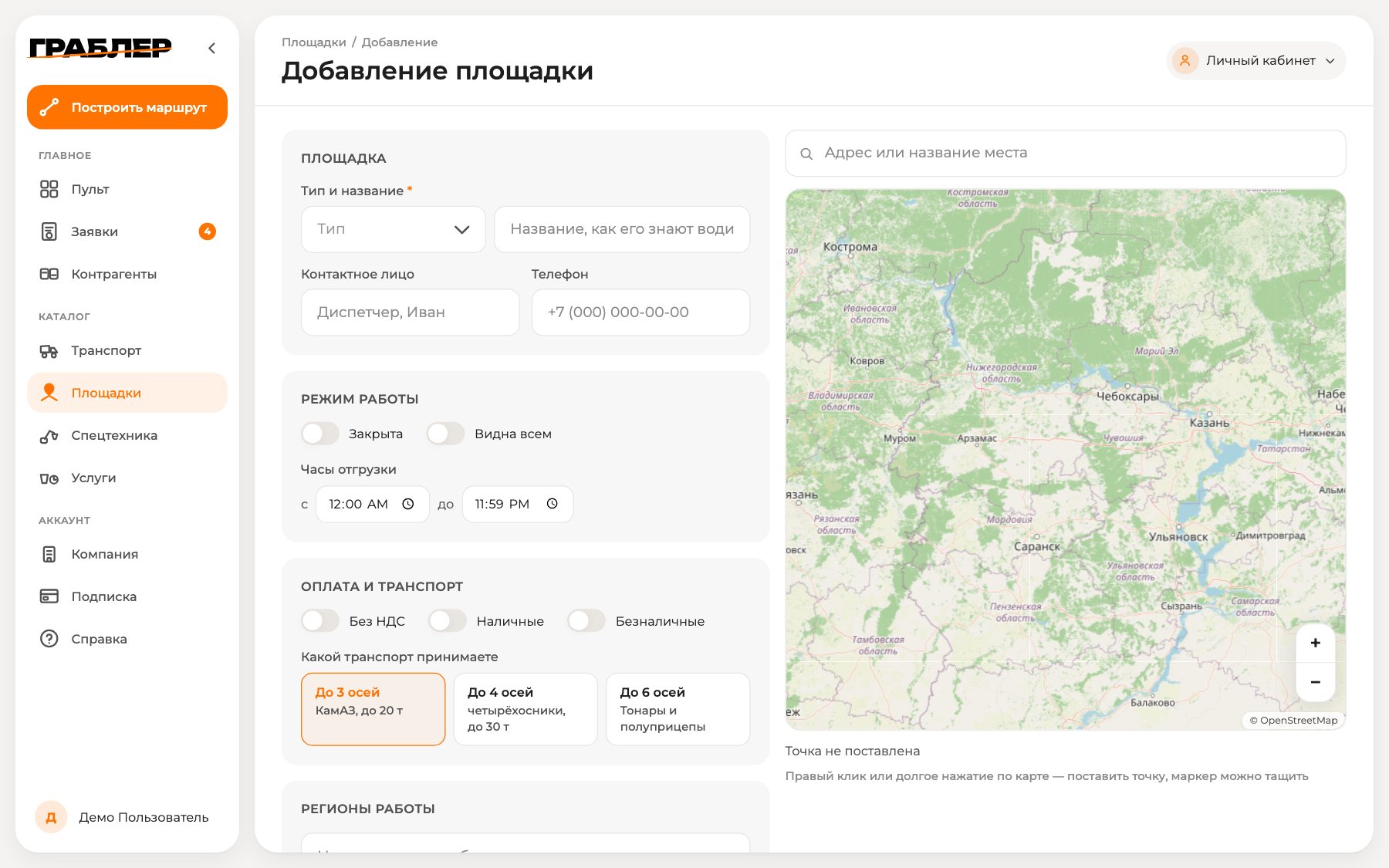Click the Площадки breadcrumb link

(x=314, y=42)
